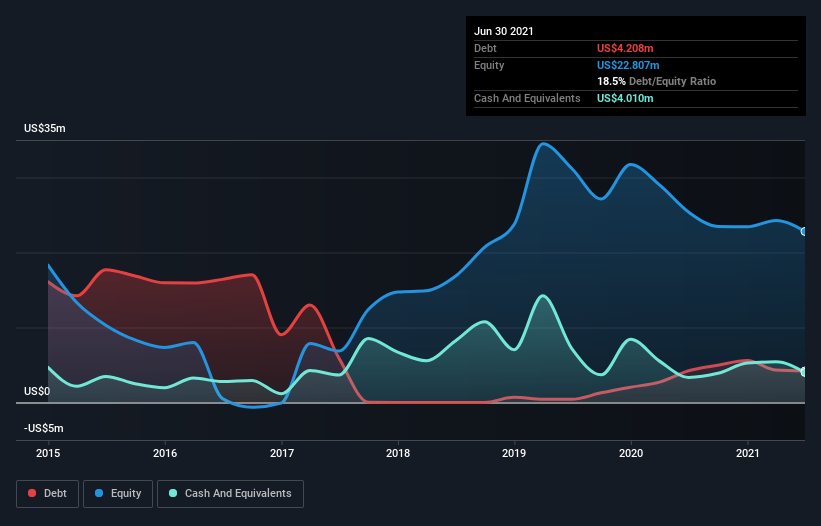821x526 pixels.
Task: Click the 2019 x-axis label
Action: 514,453
